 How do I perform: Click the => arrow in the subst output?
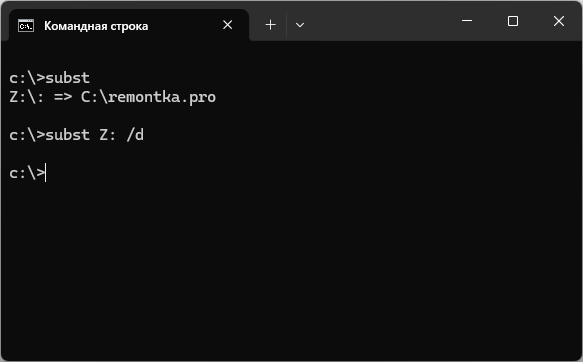[63, 97]
